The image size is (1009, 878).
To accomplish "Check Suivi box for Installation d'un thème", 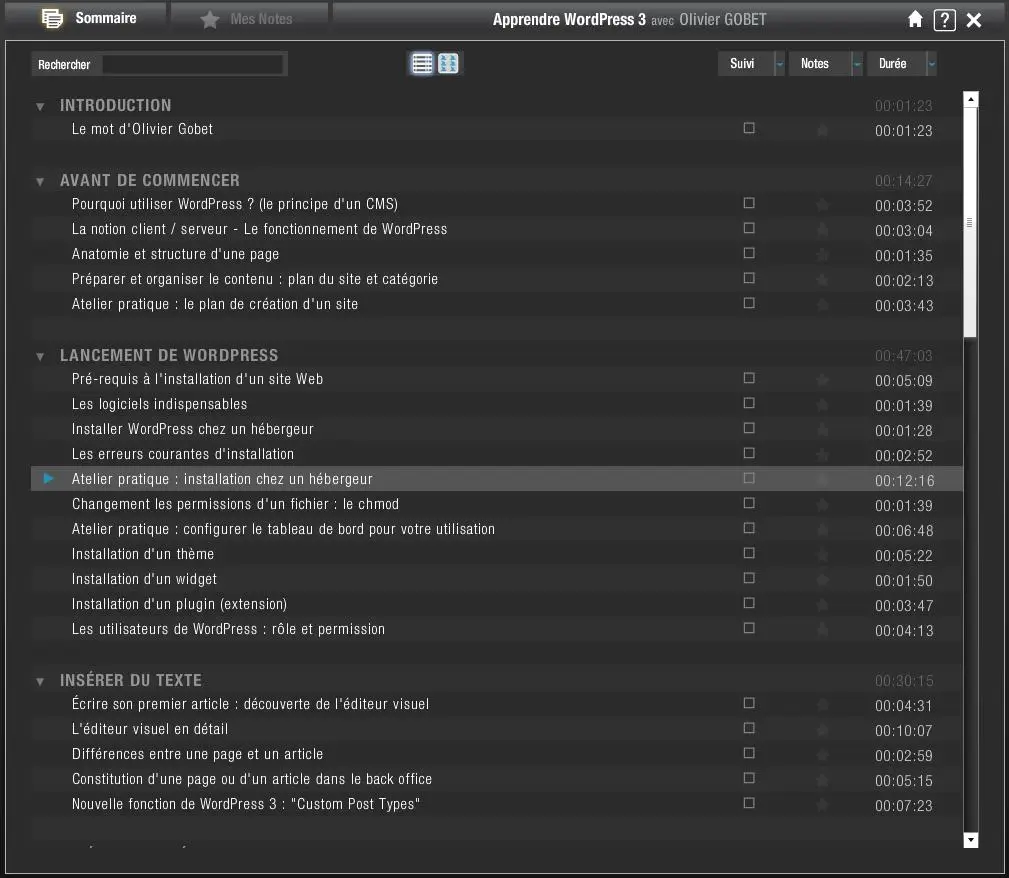I will [x=749, y=553].
